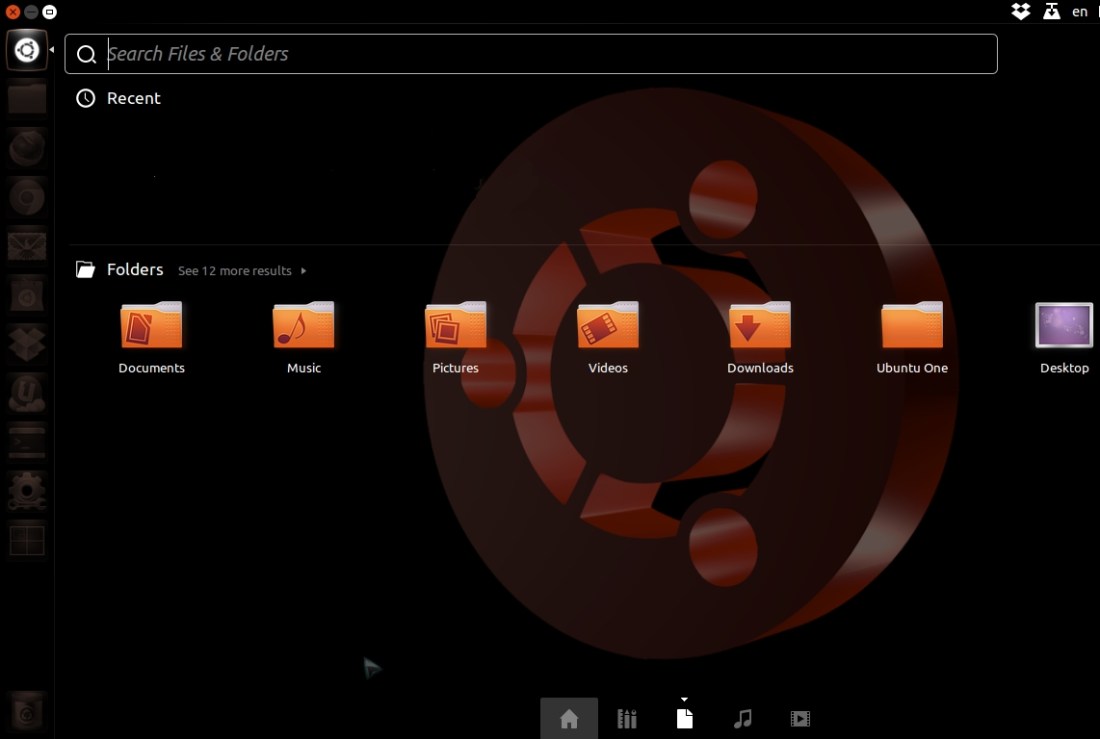
Task: Open Dropbox from the launcher
Action: (26, 343)
